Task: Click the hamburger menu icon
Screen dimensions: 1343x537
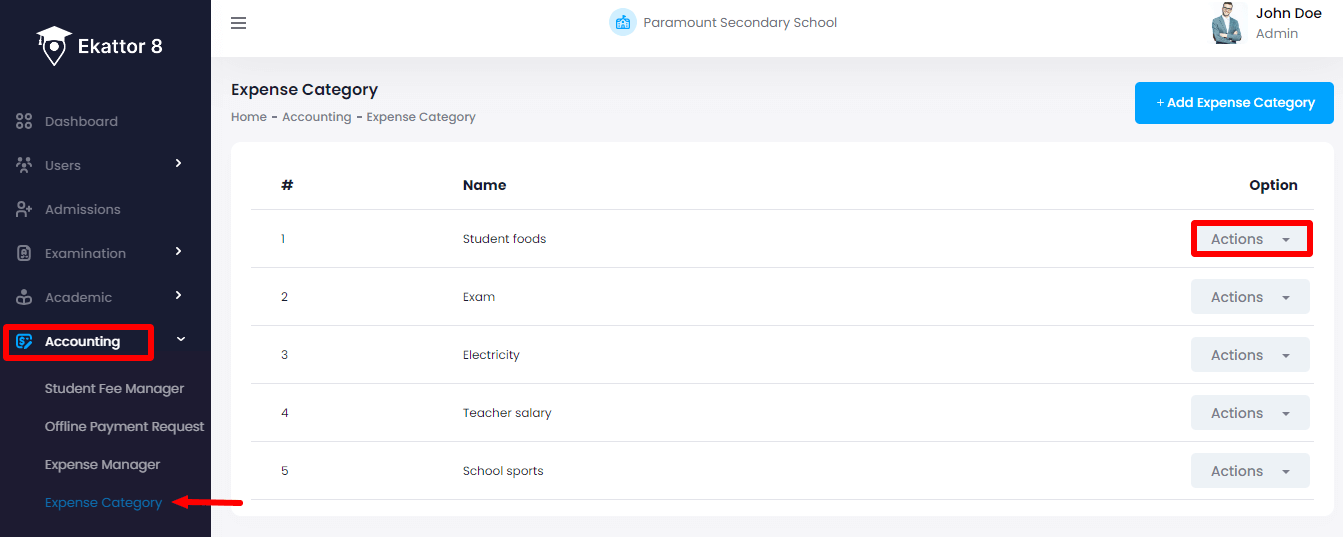Action: (x=238, y=23)
